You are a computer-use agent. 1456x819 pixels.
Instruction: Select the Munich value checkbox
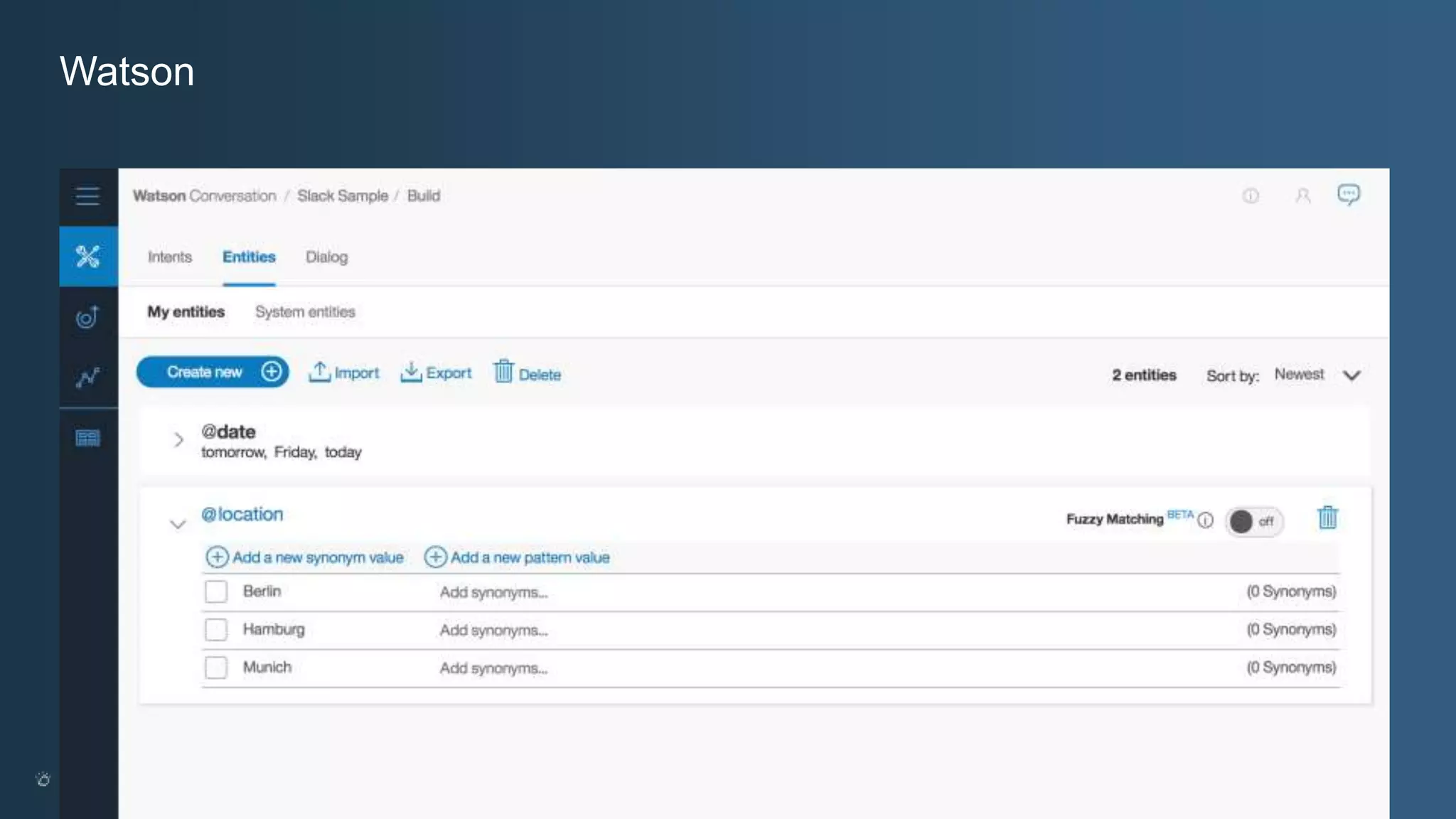[216, 667]
